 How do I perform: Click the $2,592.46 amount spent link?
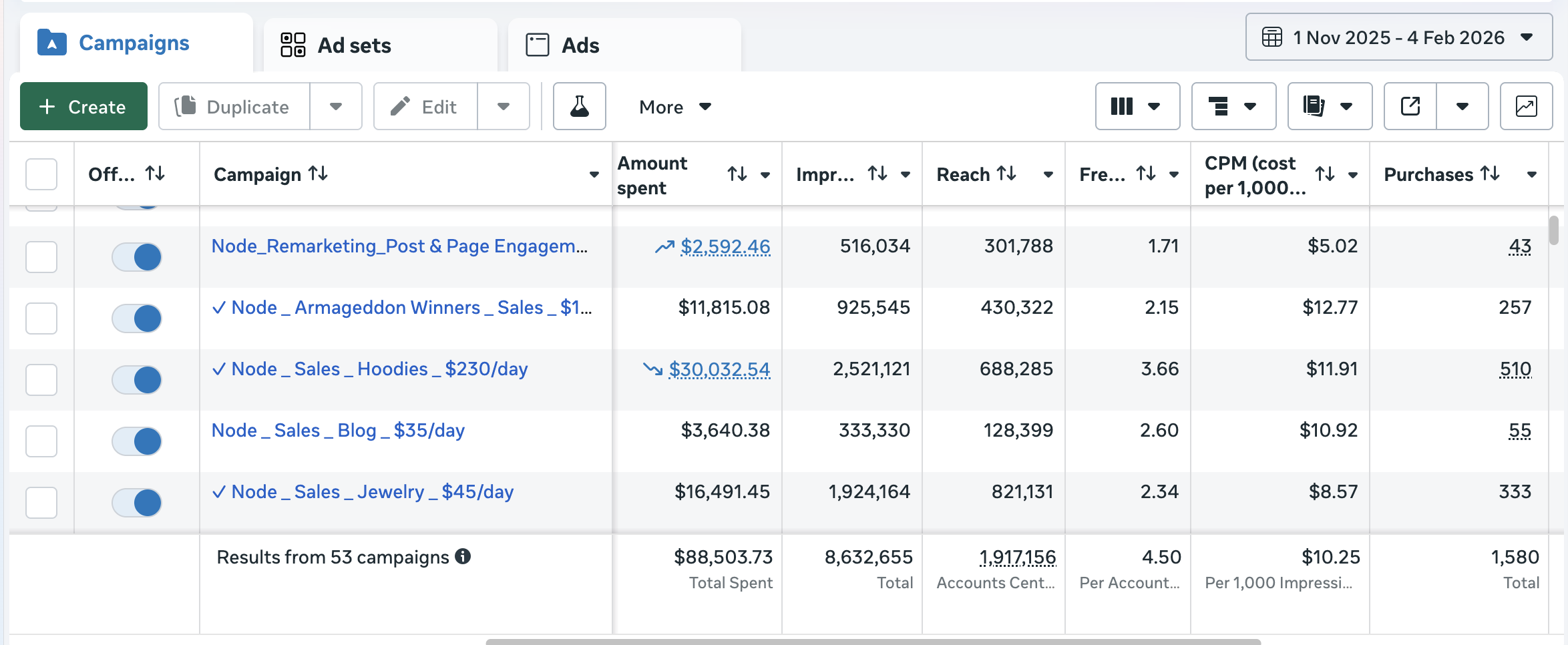[725, 246]
